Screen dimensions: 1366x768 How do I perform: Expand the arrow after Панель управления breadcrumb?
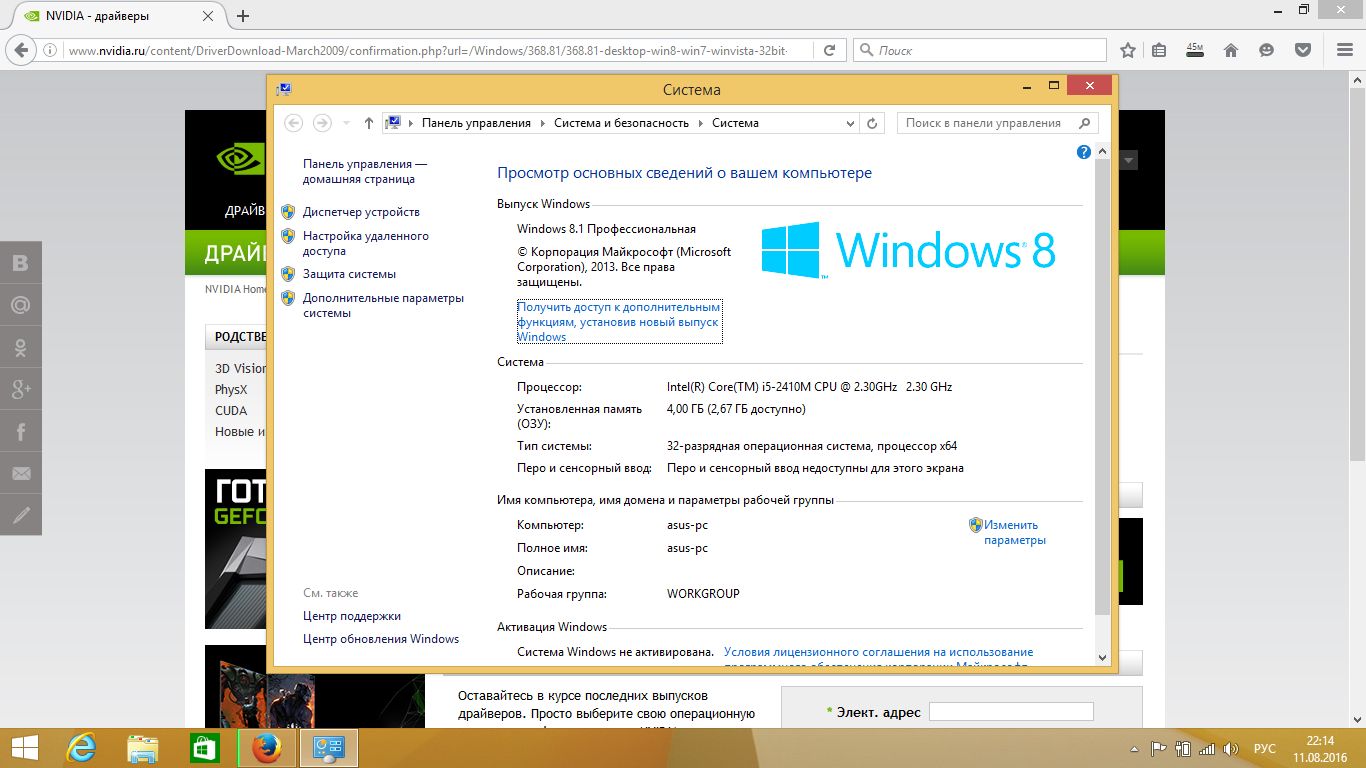point(543,123)
